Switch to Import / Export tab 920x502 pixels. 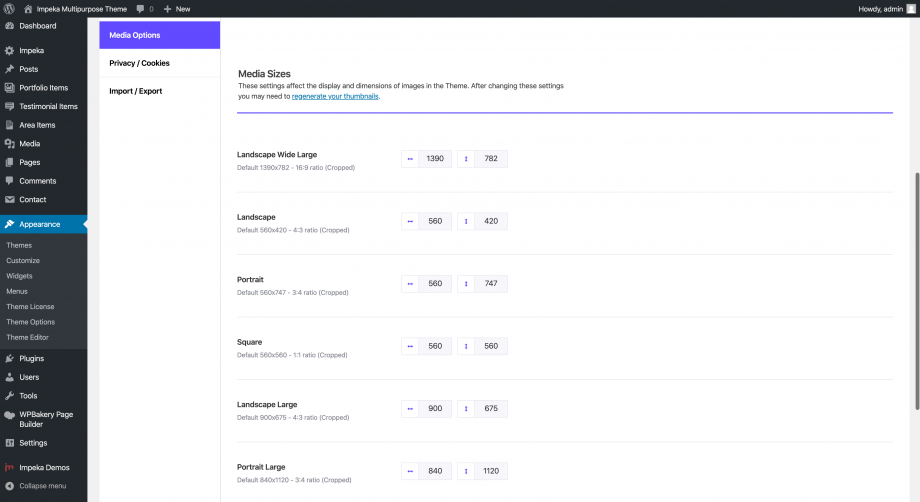[x=135, y=91]
